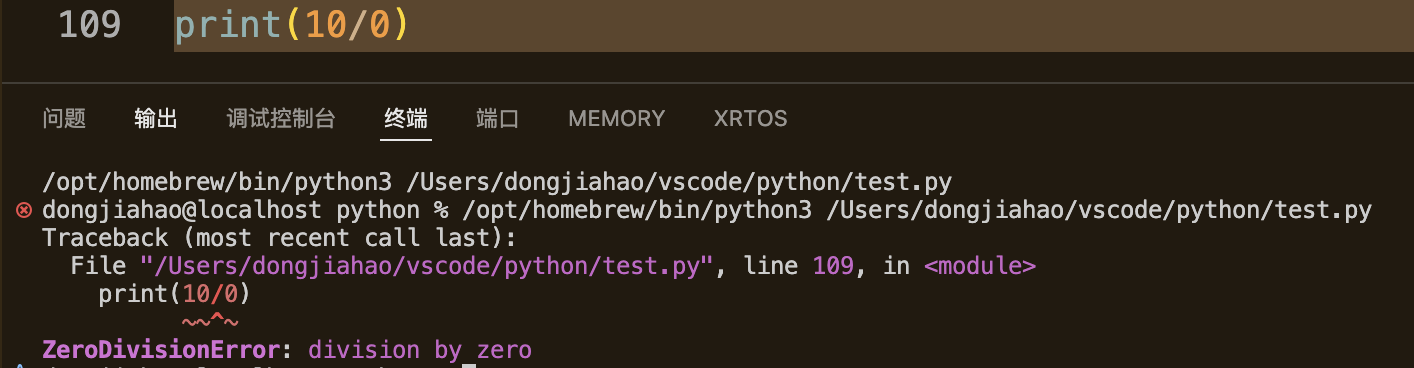Place cursor on print keyword in editor

229,25
